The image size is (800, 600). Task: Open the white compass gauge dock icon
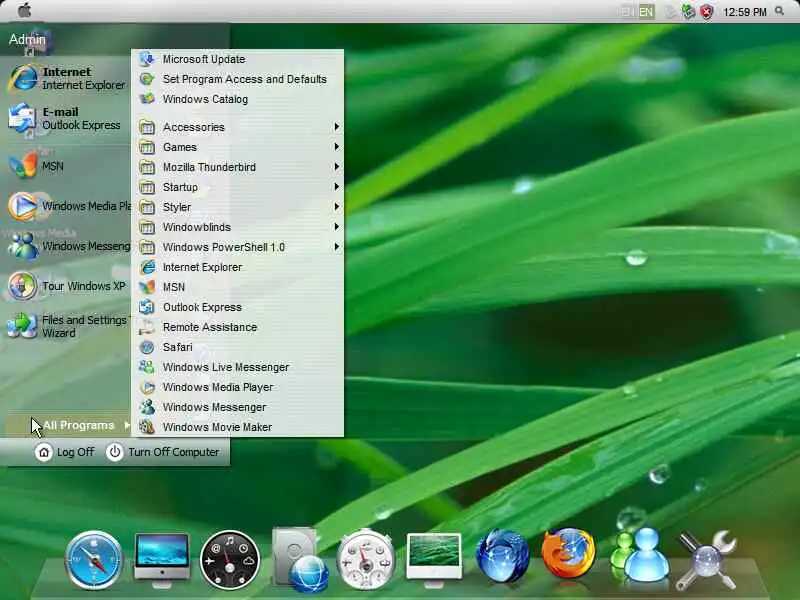365,560
